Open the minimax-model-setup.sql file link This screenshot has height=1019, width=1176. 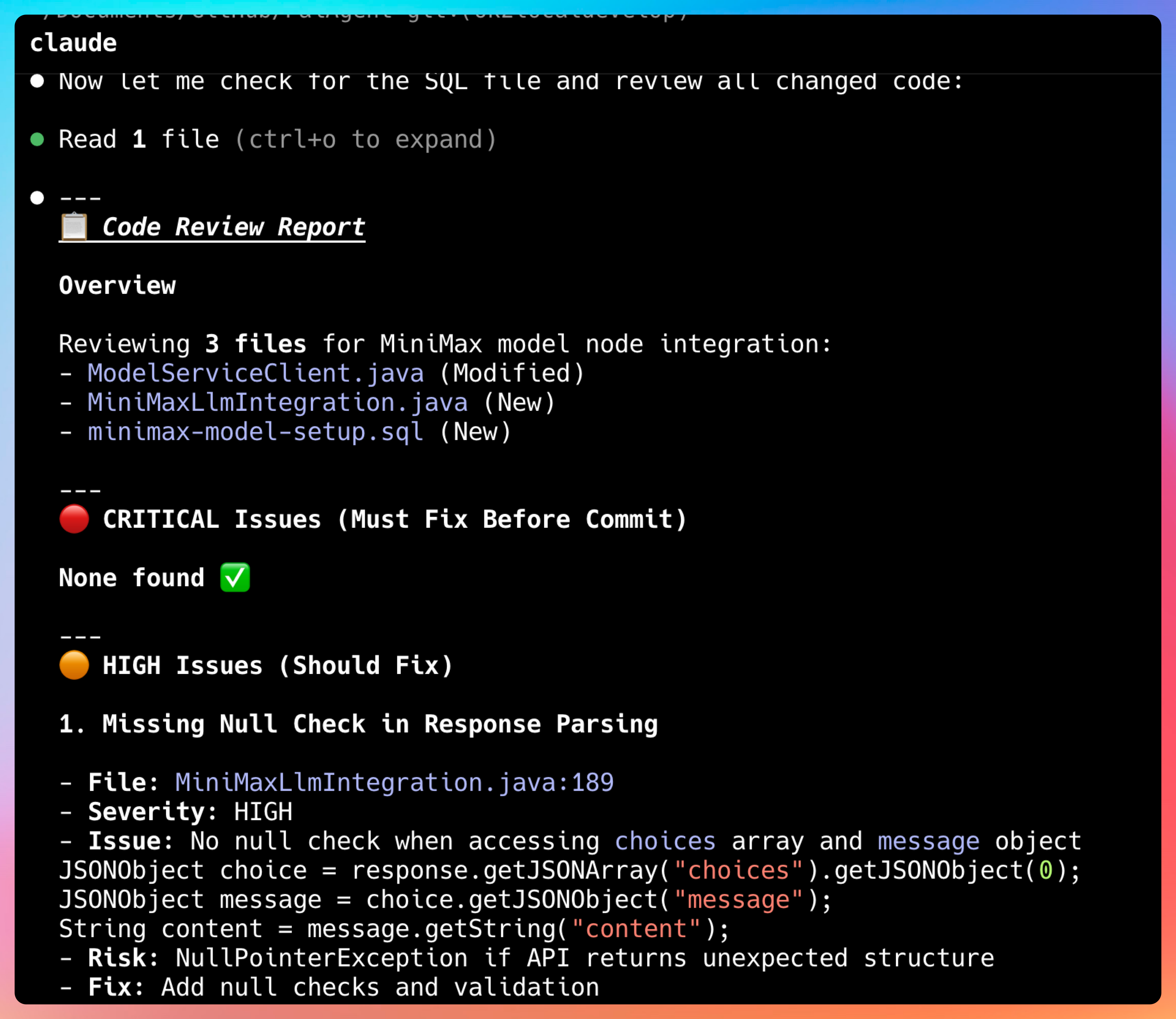(x=256, y=432)
